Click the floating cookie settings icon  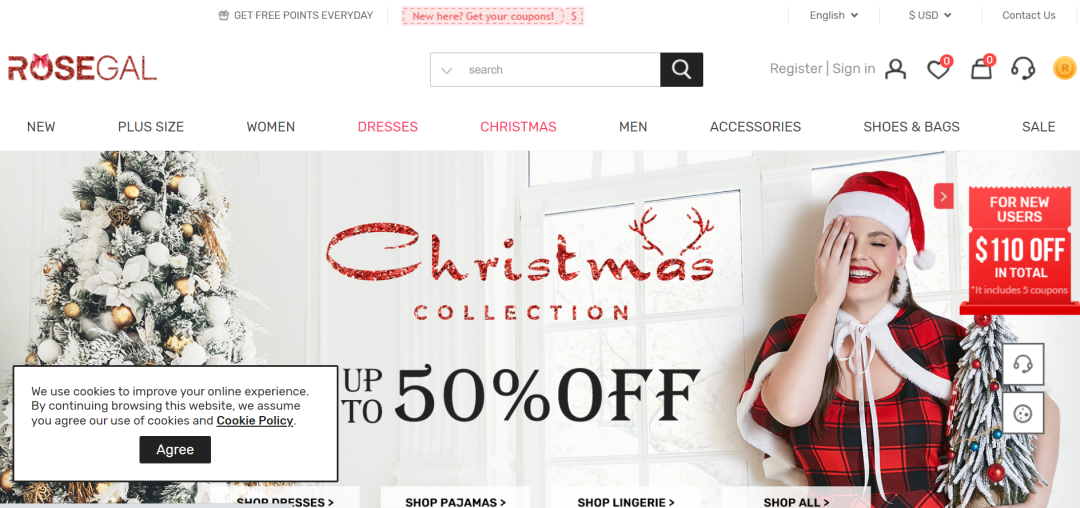(1023, 413)
